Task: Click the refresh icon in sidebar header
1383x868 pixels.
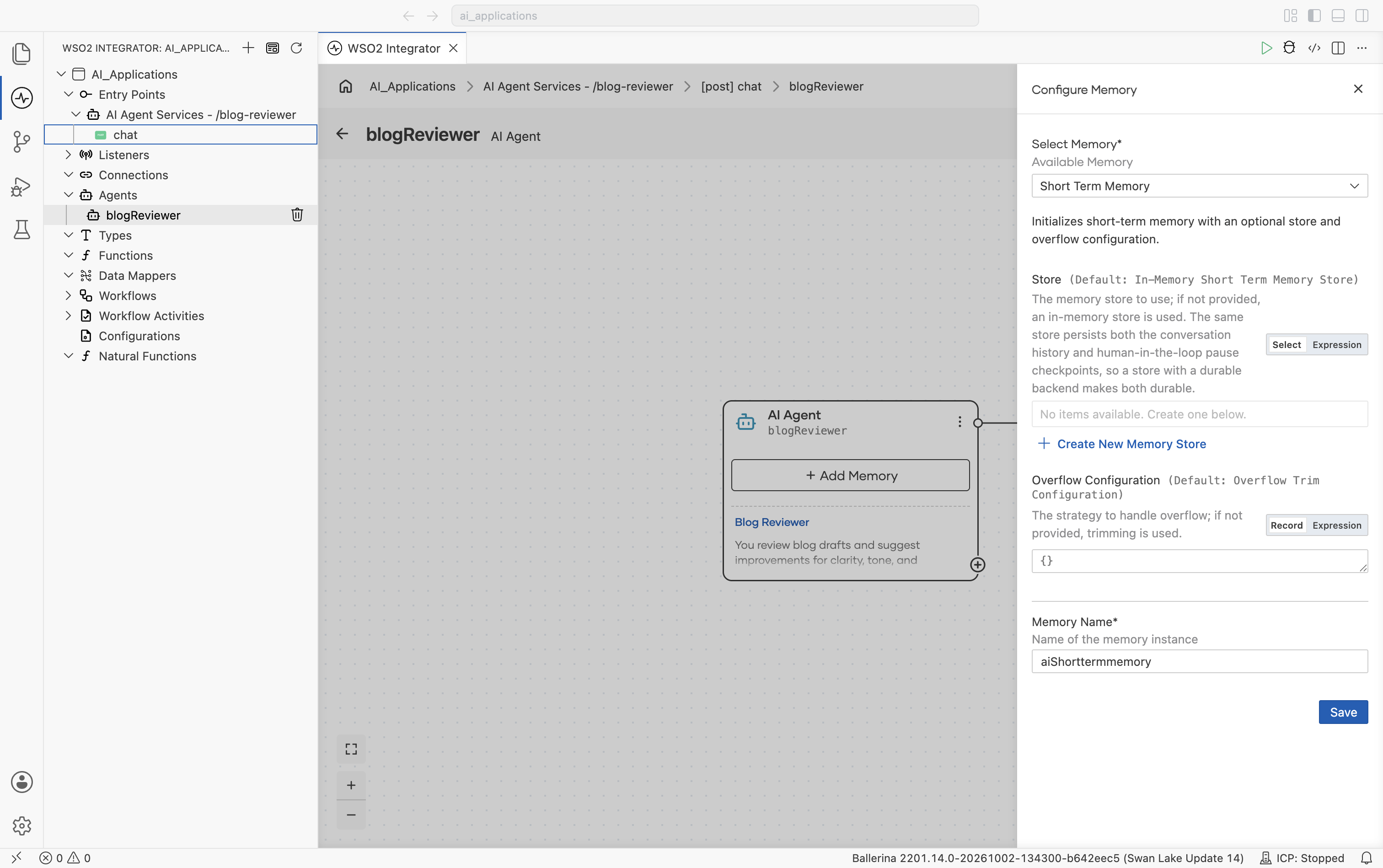Action: 296,48
